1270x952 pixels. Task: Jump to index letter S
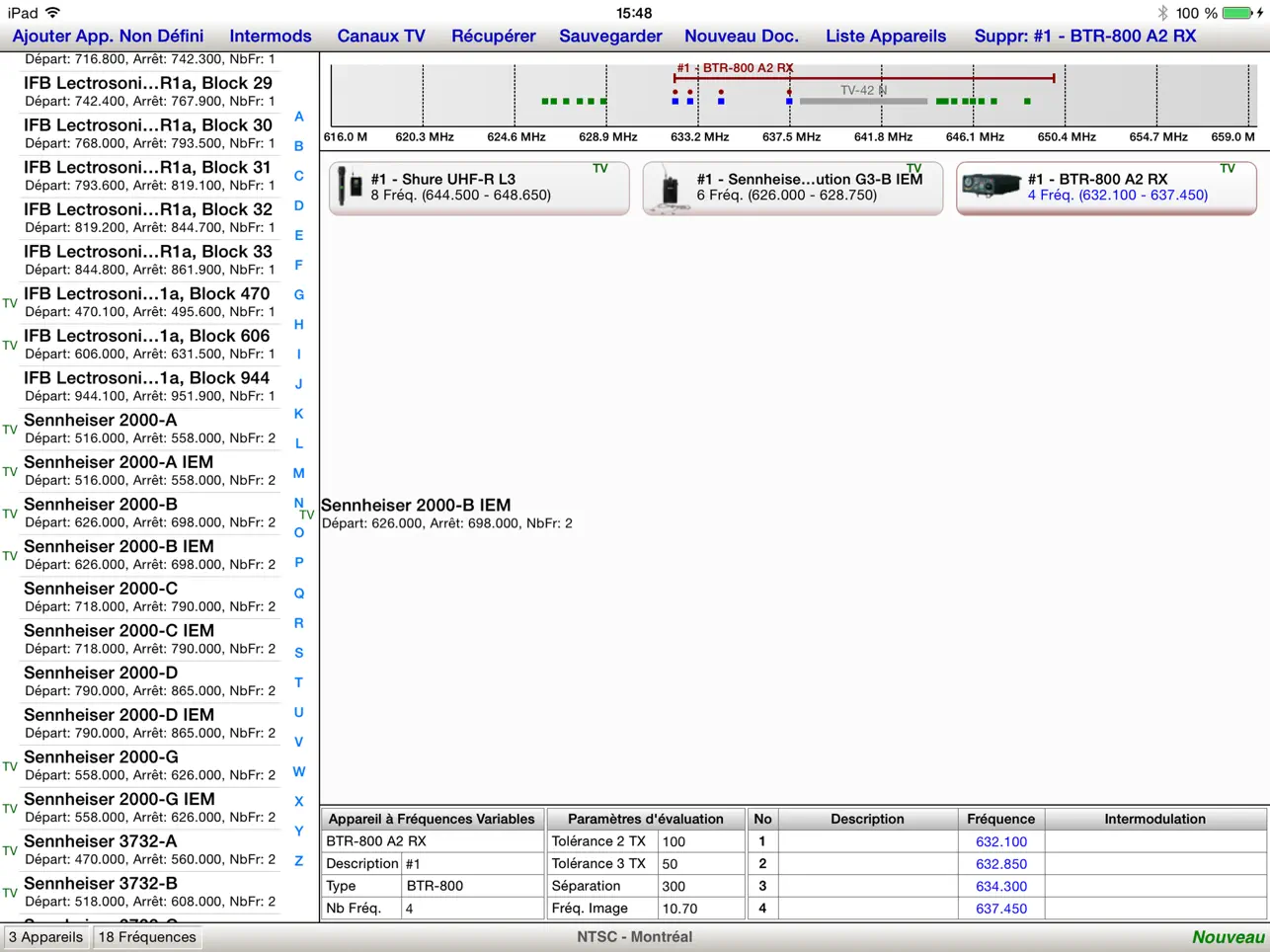[x=298, y=653]
